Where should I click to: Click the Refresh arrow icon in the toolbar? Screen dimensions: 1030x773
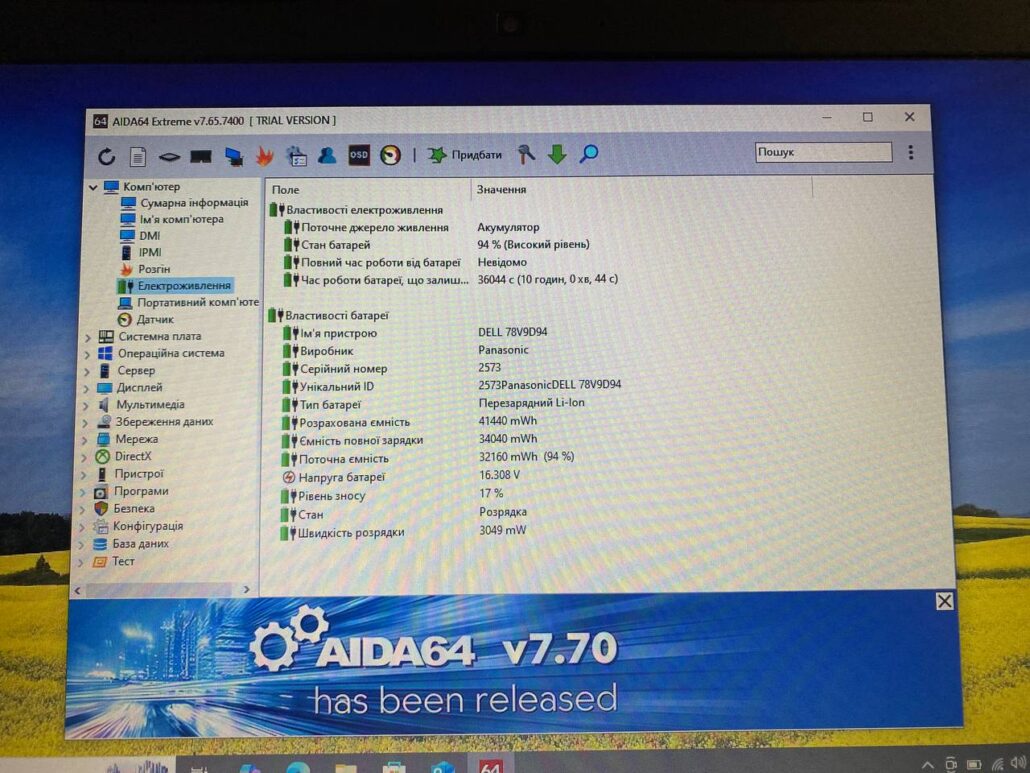[106, 156]
